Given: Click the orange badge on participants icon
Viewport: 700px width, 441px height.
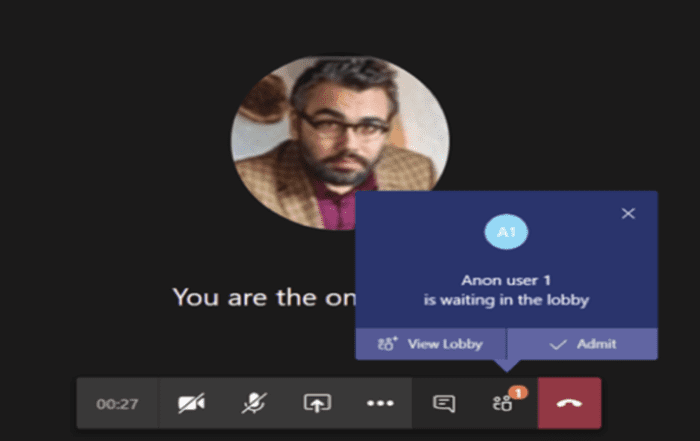Looking at the screenshot, I should [x=518, y=393].
